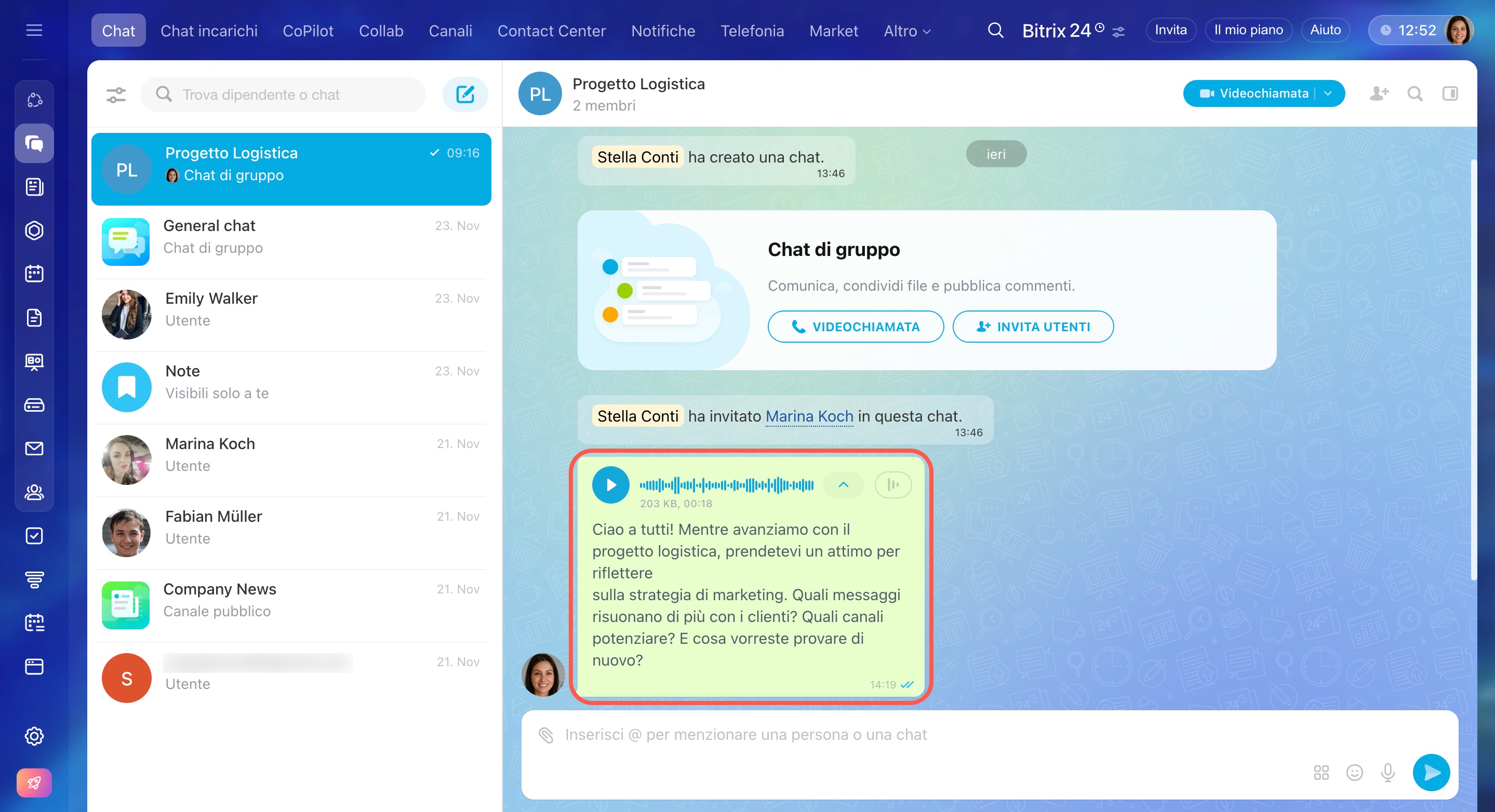Open the Marina Koch mention link
The image size is (1495, 812).
809,416
